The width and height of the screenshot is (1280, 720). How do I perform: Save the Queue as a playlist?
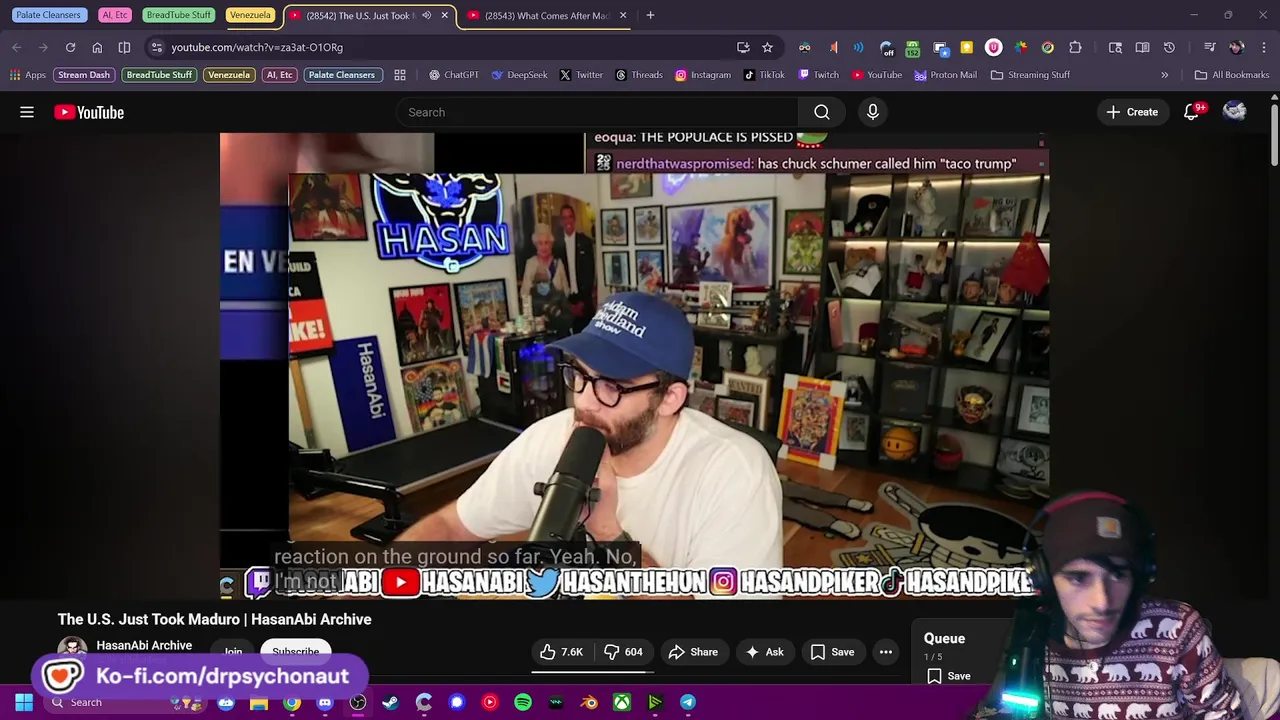coord(948,676)
